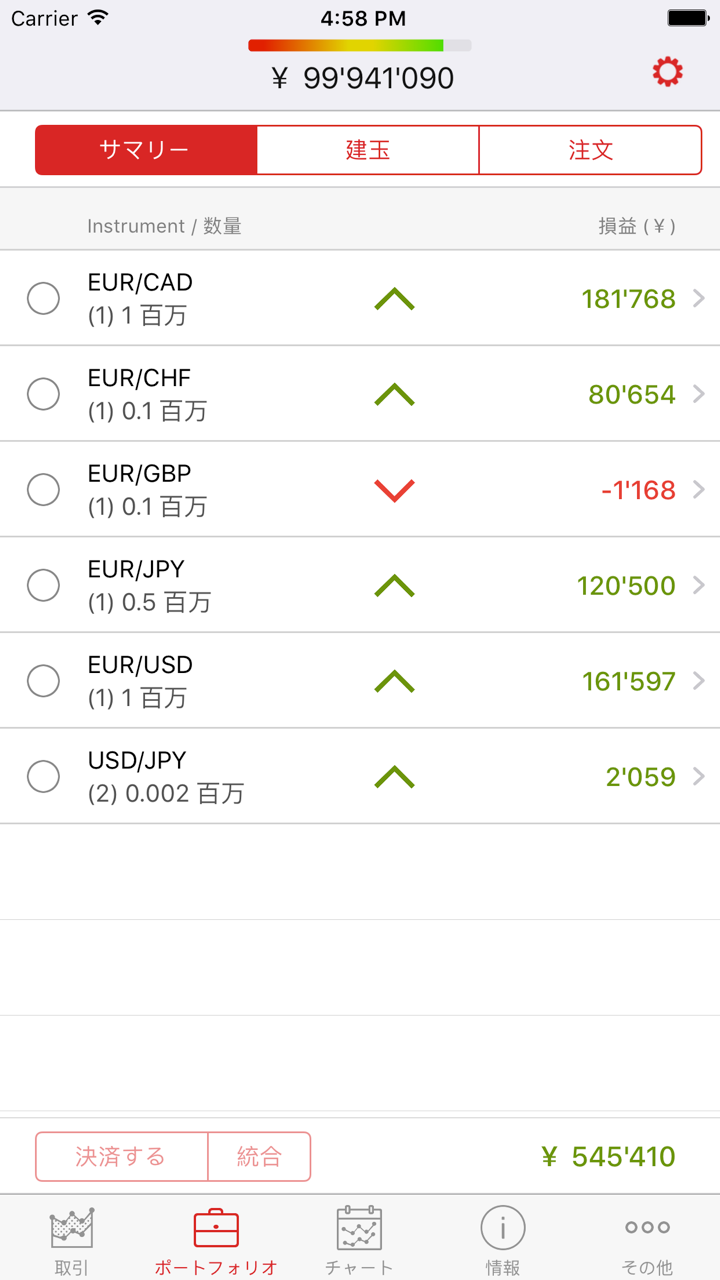
Task: Open settings gear icon
Action: click(667, 72)
